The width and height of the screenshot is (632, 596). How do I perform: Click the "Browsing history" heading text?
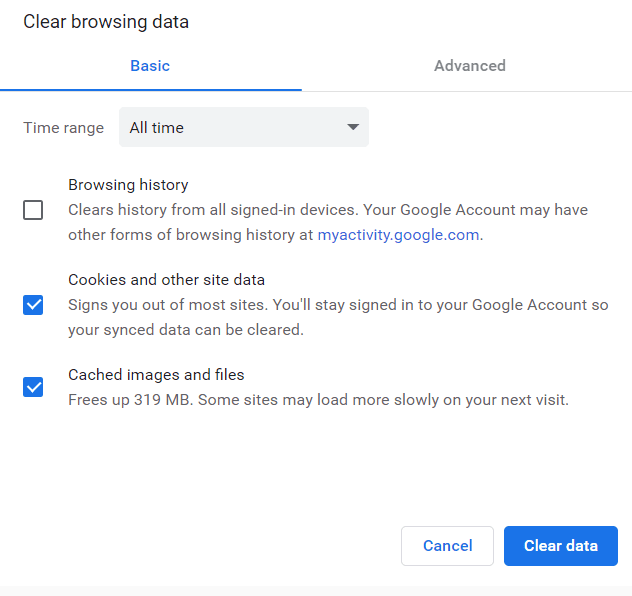click(128, 185)
